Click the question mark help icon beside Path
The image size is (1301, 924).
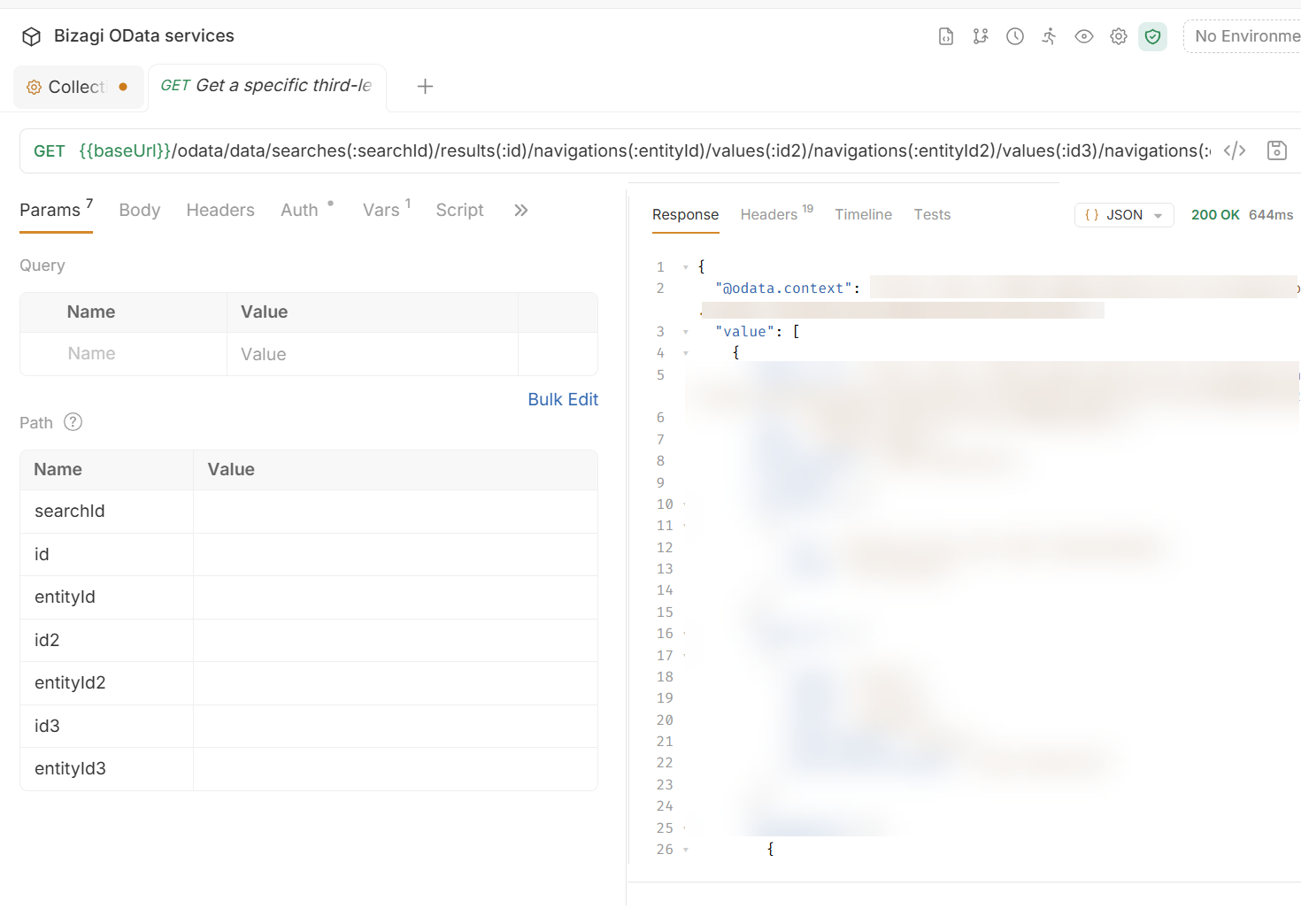[73, 422]
